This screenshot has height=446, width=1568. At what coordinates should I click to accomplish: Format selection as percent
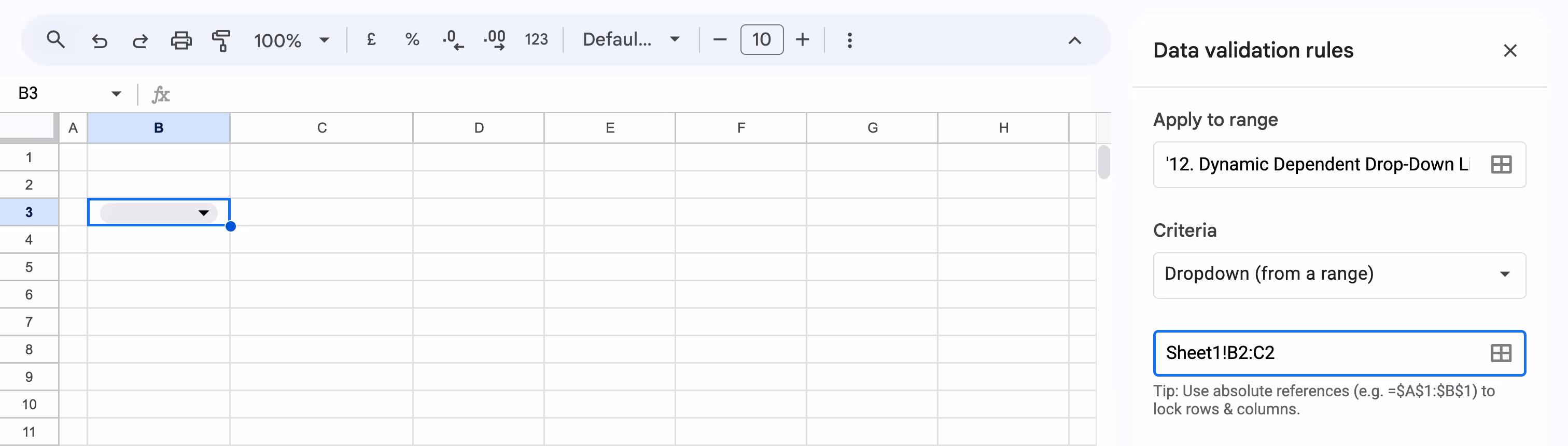click(412, 39)
